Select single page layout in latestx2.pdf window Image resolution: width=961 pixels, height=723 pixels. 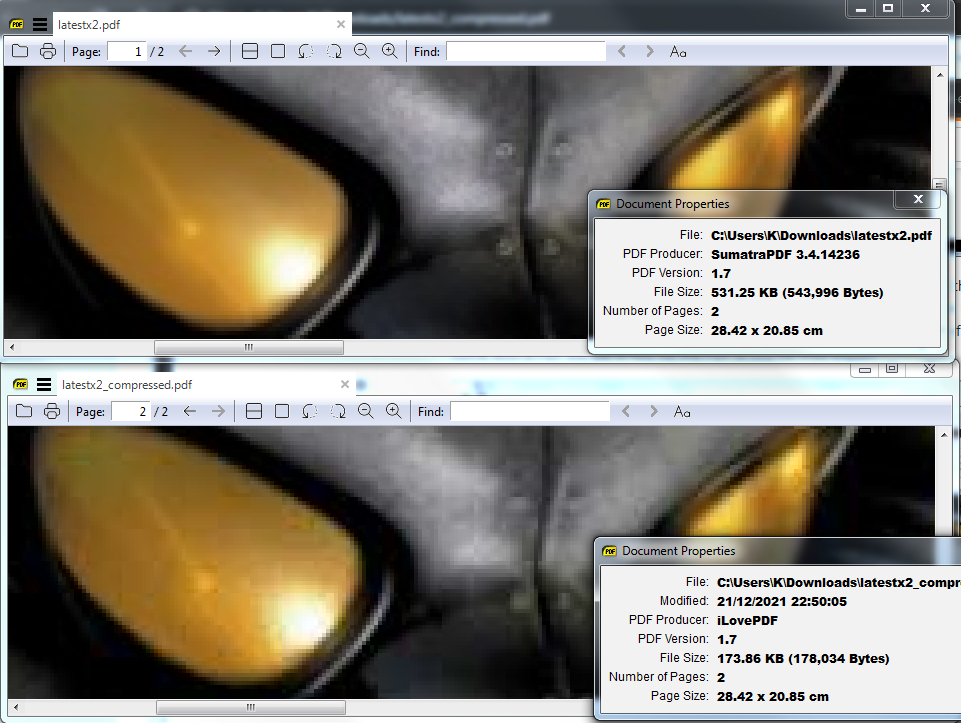pyautogui.click(x=278, y=51)
